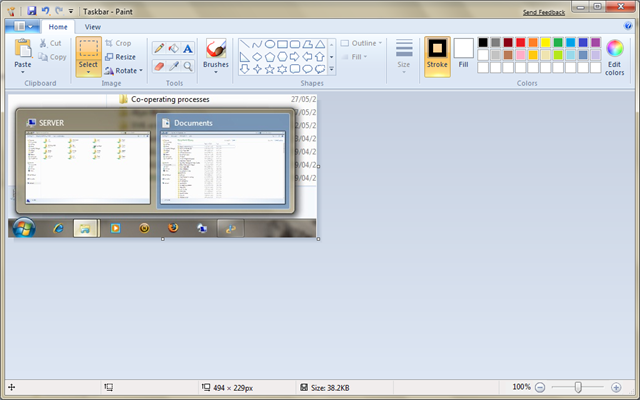Image resolution: width=640 pixels, height=400 pixels.
Task: Toggle the Stroke color selector
Action: click(437, 54)
